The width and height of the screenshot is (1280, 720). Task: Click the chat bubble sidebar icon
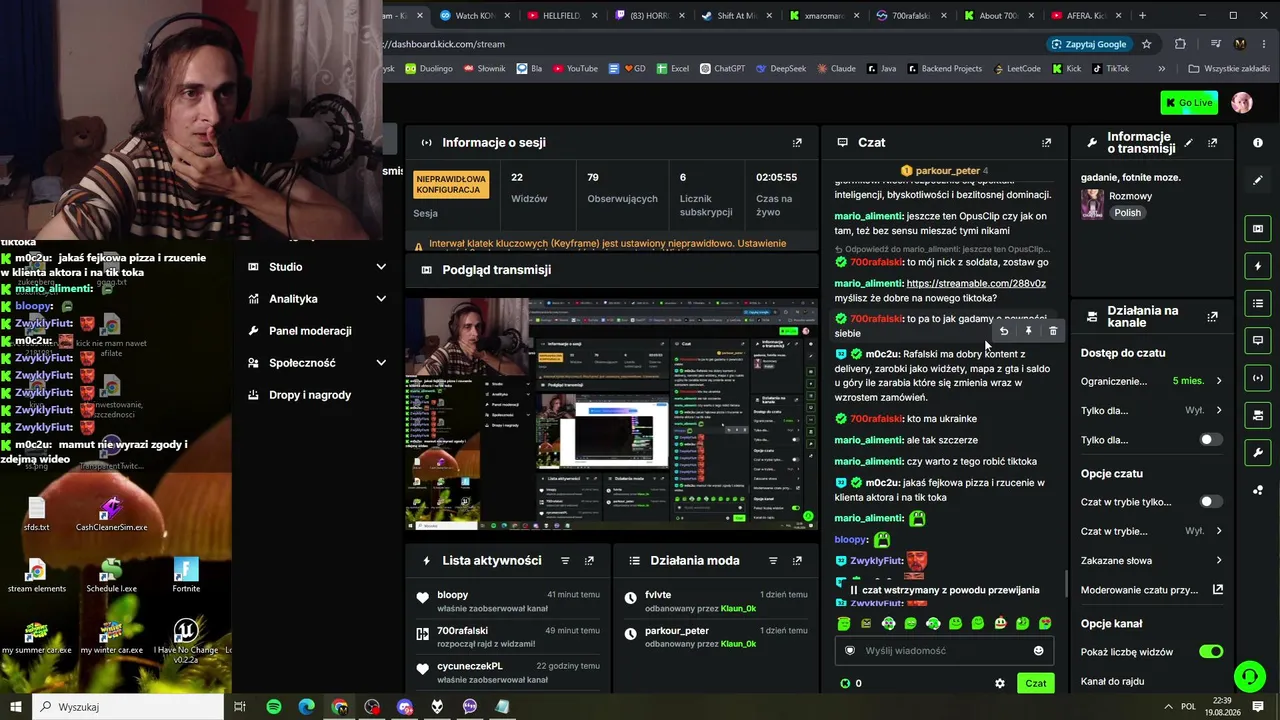tap(1258, 340)
